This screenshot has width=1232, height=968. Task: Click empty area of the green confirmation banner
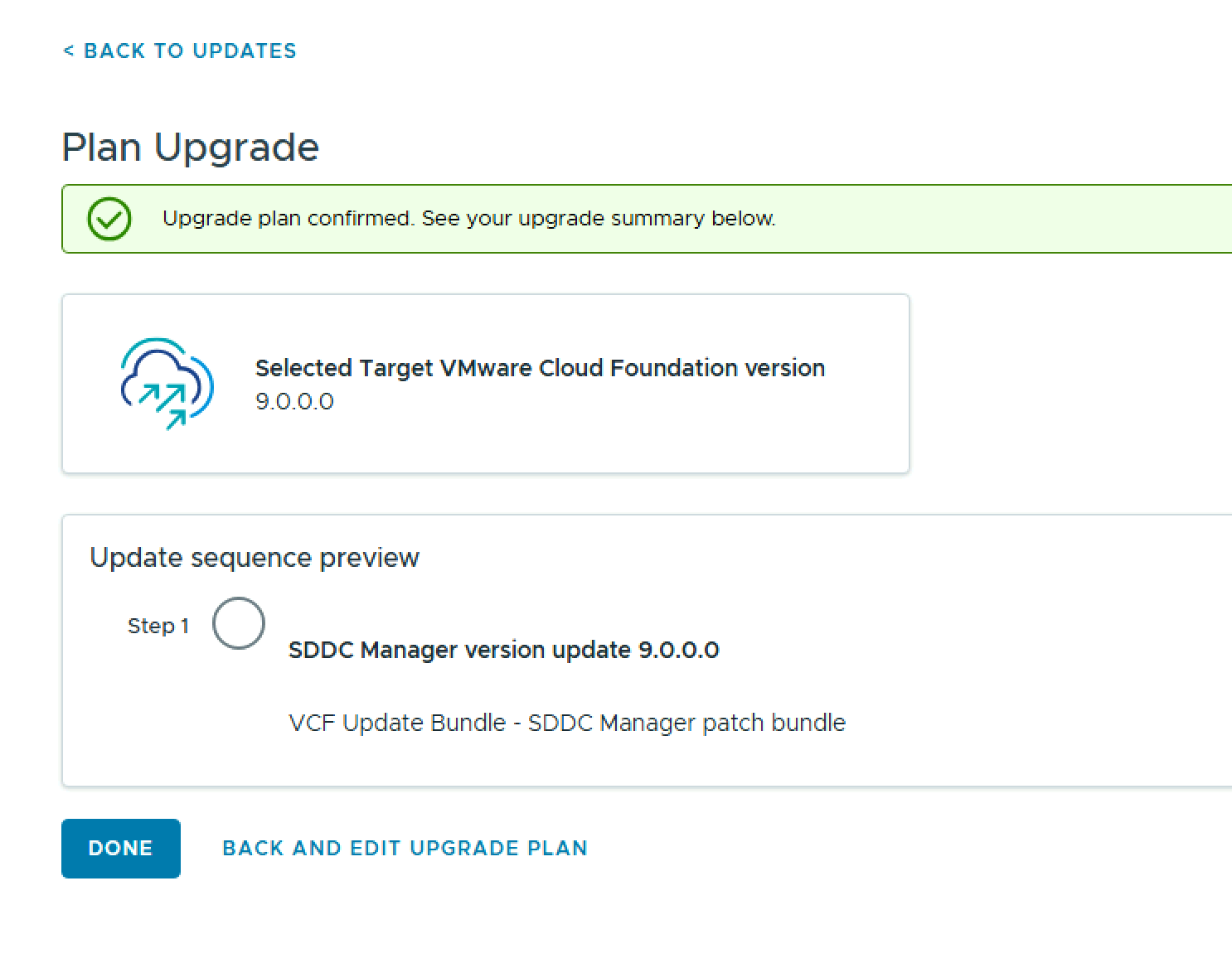tap(995, 219)
